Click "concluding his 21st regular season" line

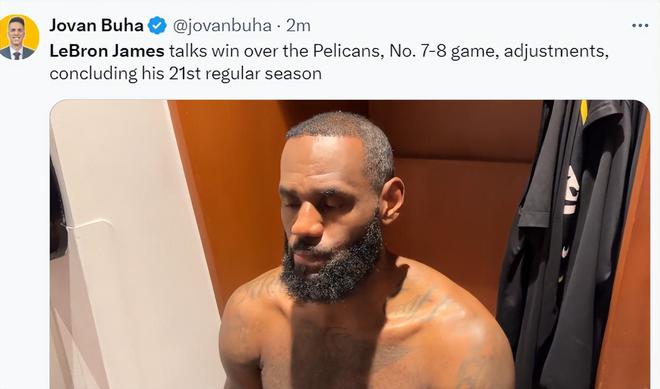click(186, 74)
